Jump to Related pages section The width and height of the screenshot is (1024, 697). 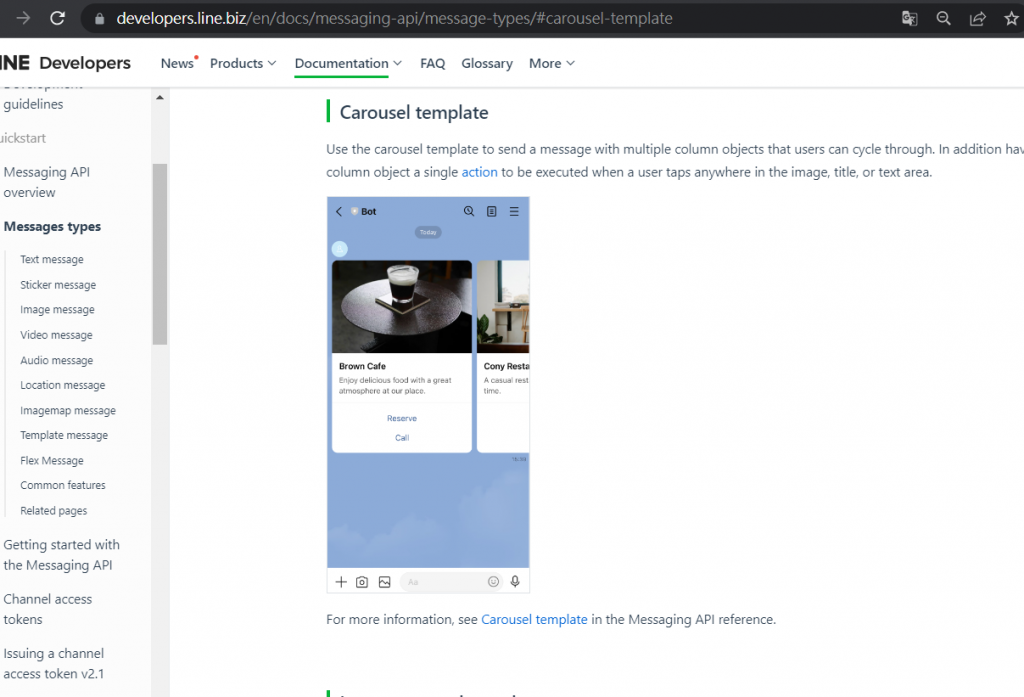coord(54,511)
